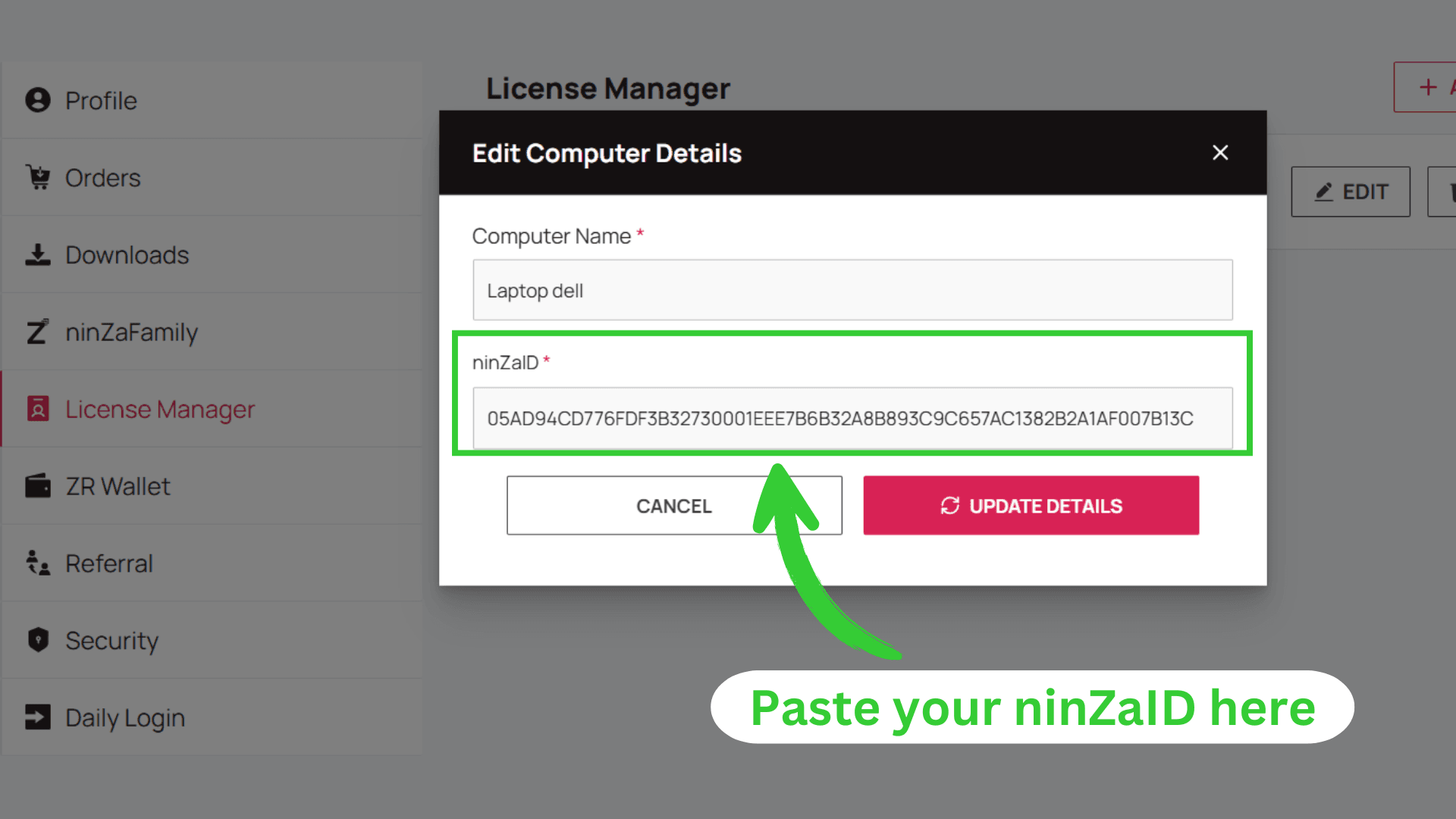The height and width of the screenshot is (819, 1456).
Task: Go to the Security label
Action: 112,641
